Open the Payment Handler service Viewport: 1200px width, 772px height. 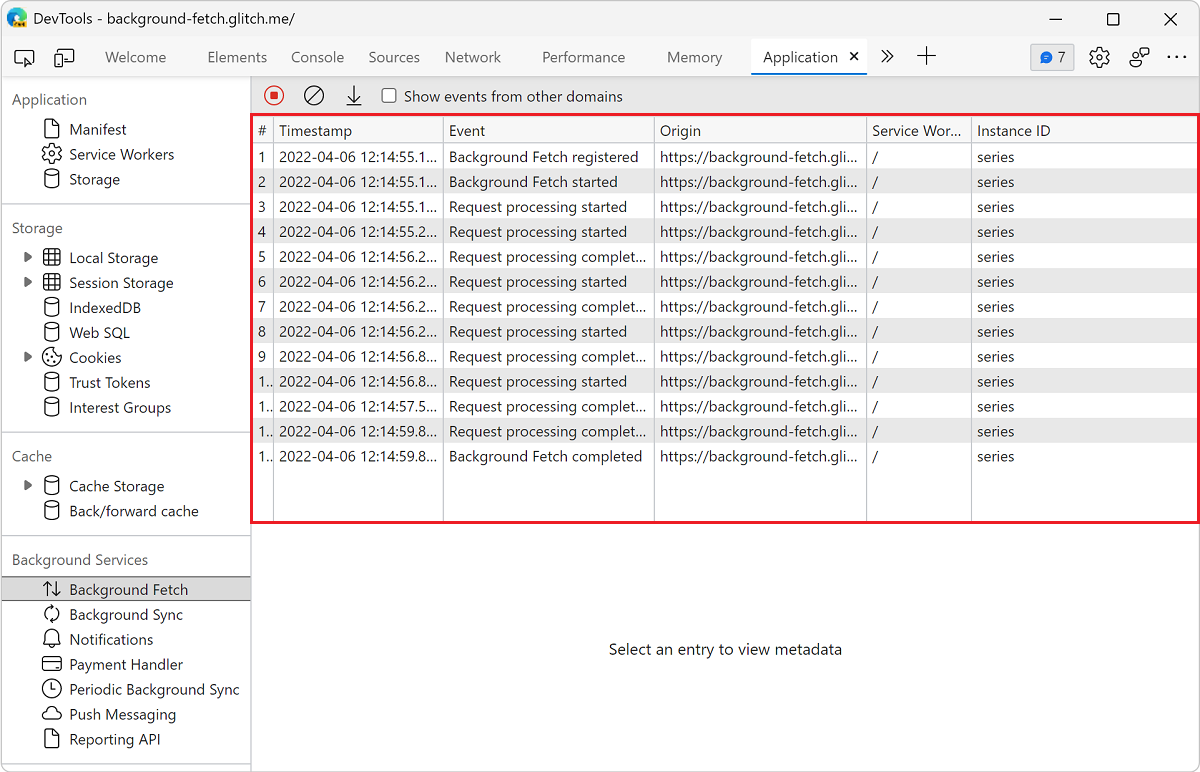[126, 664]
